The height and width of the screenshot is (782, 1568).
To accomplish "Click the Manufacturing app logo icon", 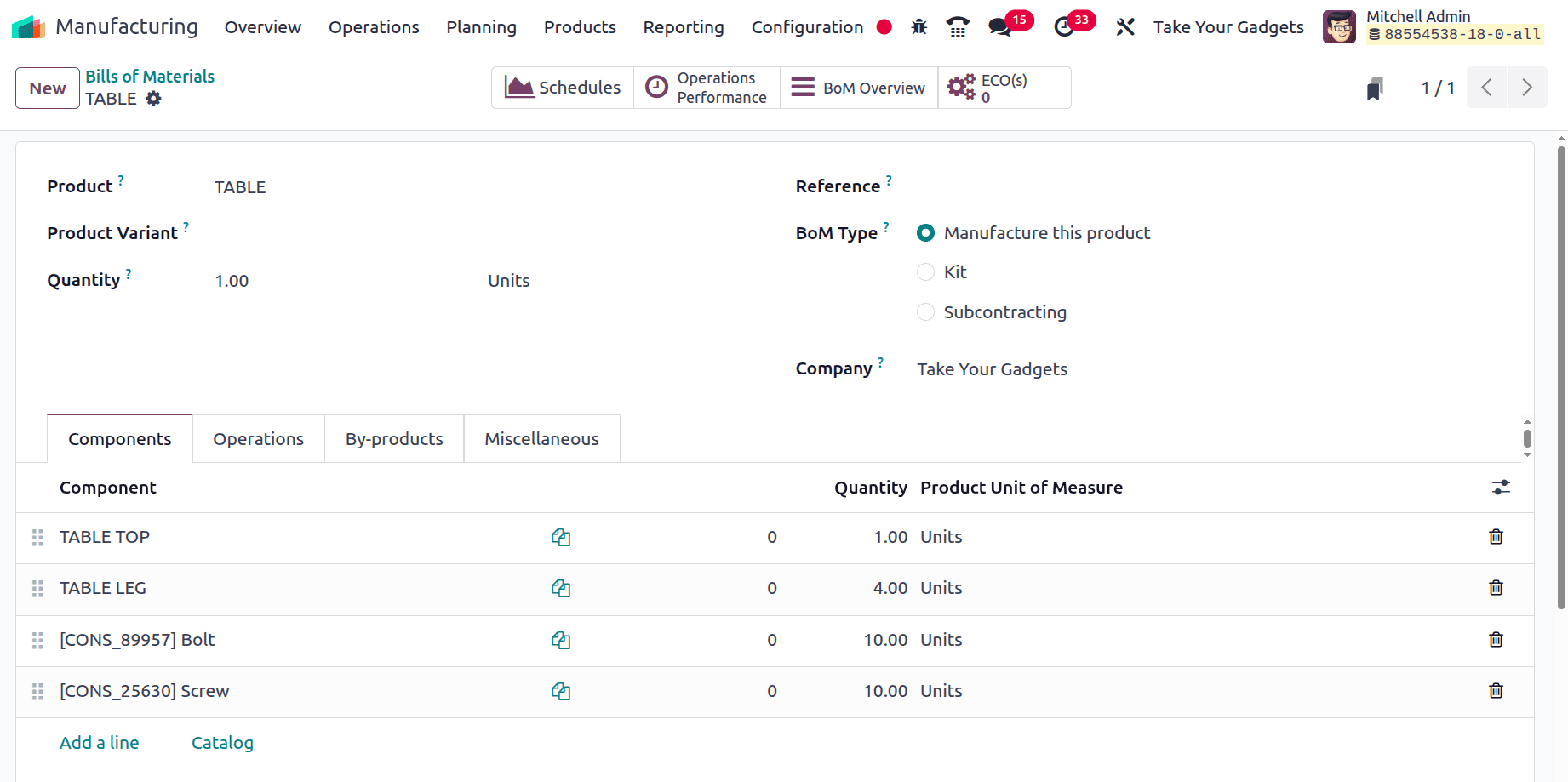I will click(28, 27).
